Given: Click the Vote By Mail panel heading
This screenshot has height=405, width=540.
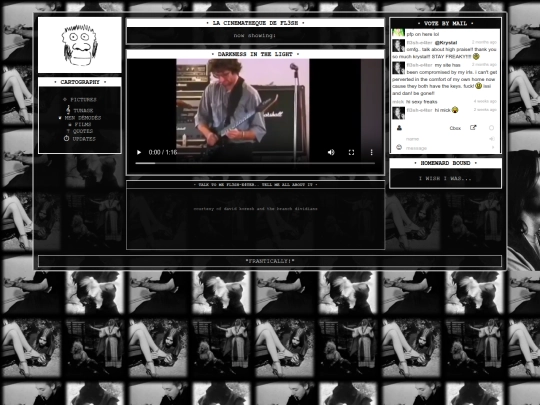Looking at the screenshot, I should point(445,23).
